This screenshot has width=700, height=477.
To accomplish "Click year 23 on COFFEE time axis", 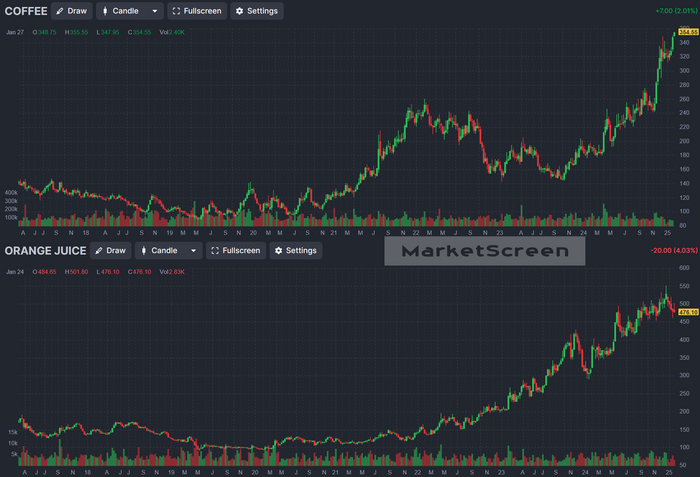I will 500,233.
